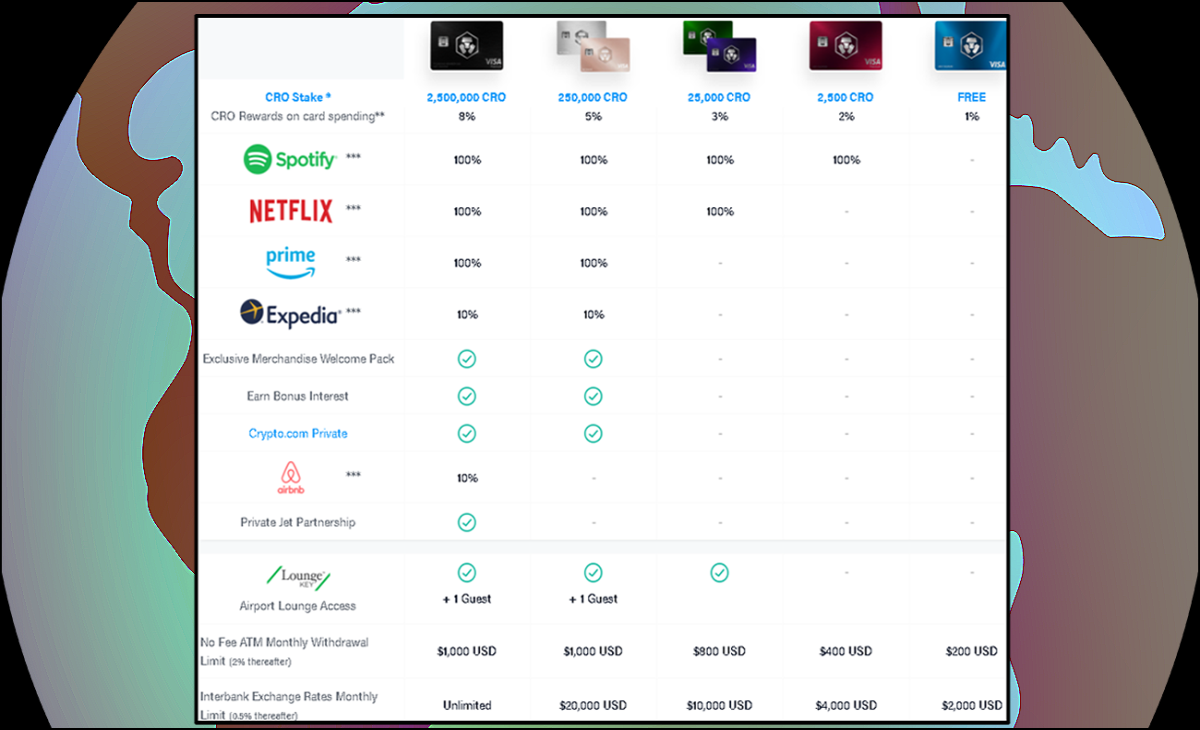Click the LoungeKey logo
The height and width of the screenshot is (730, 1200).
click(x=298, y=578)
